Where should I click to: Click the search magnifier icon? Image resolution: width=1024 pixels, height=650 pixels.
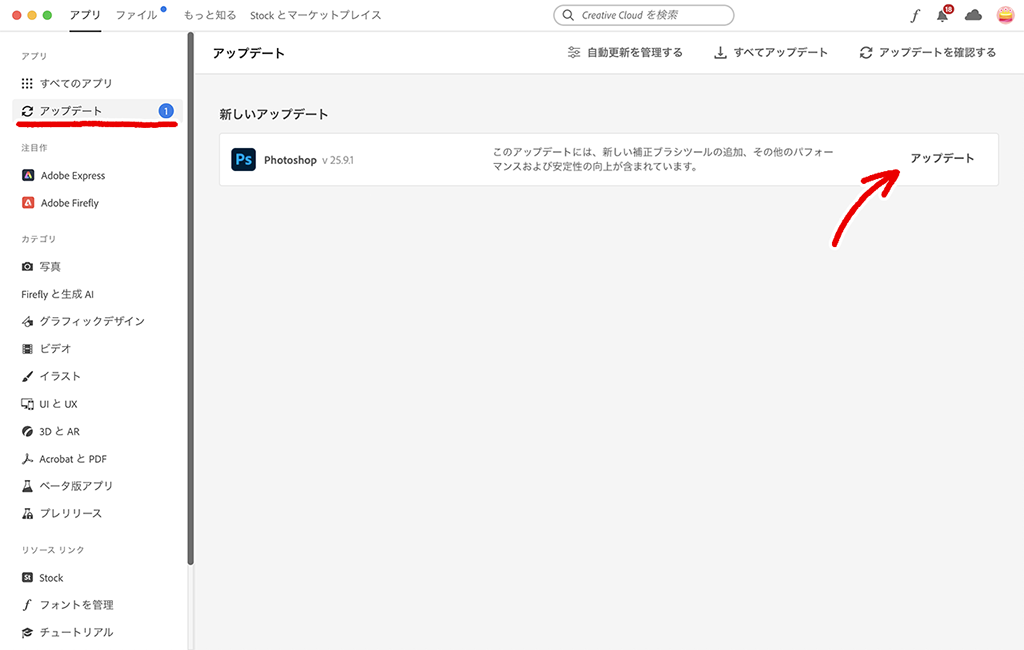tap(568, 15)
